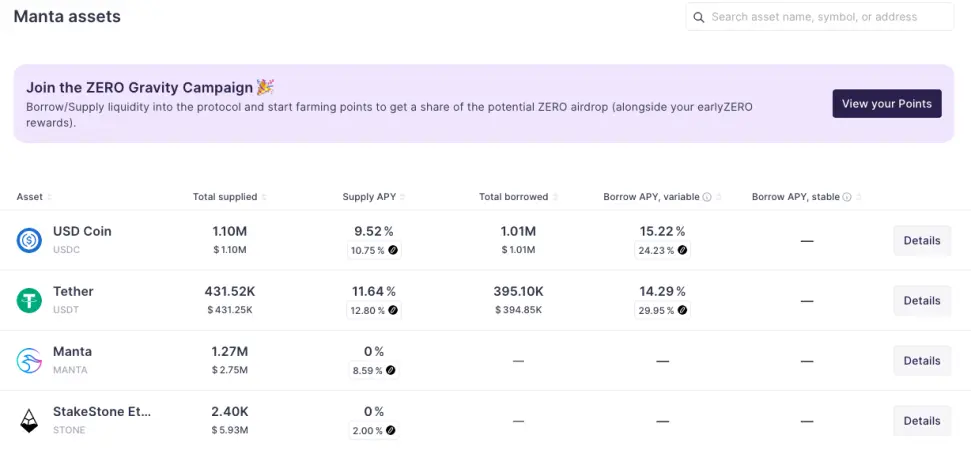The width and height of the screenshot is (971, 450).
Task: Click StakeStone total supplied 2.40K
Action: pyautogui.click(x=230, y=411)
